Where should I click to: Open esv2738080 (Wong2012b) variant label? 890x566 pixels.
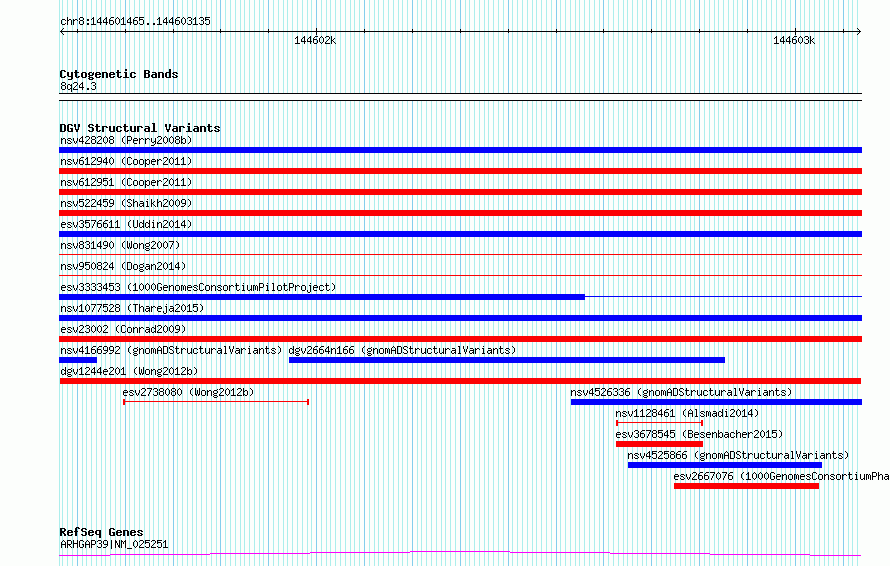pyautogui.click(x=188, y=392)
